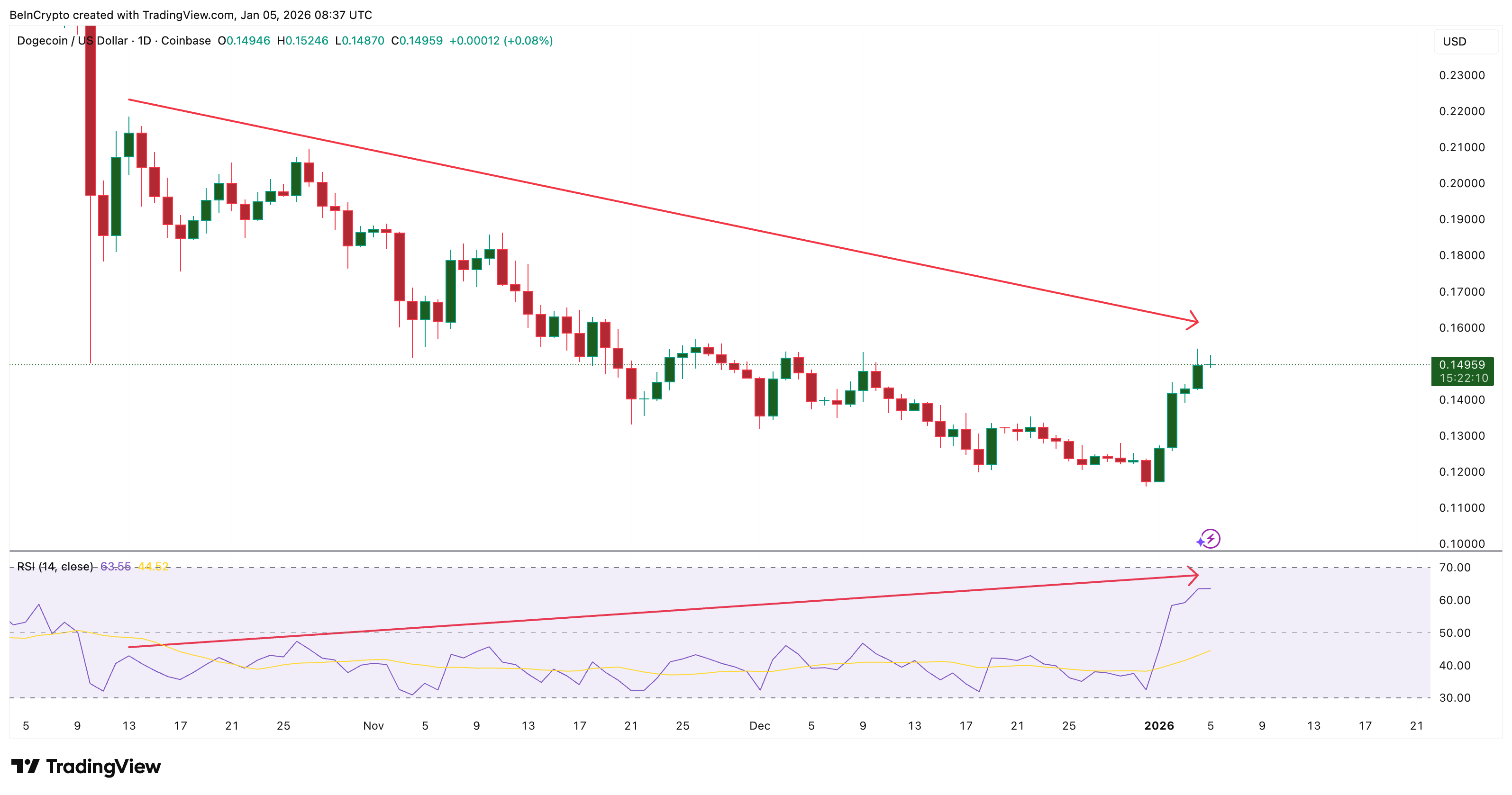
Task: Click the Dec label on the time axis
Action: (x=761, y=725)
